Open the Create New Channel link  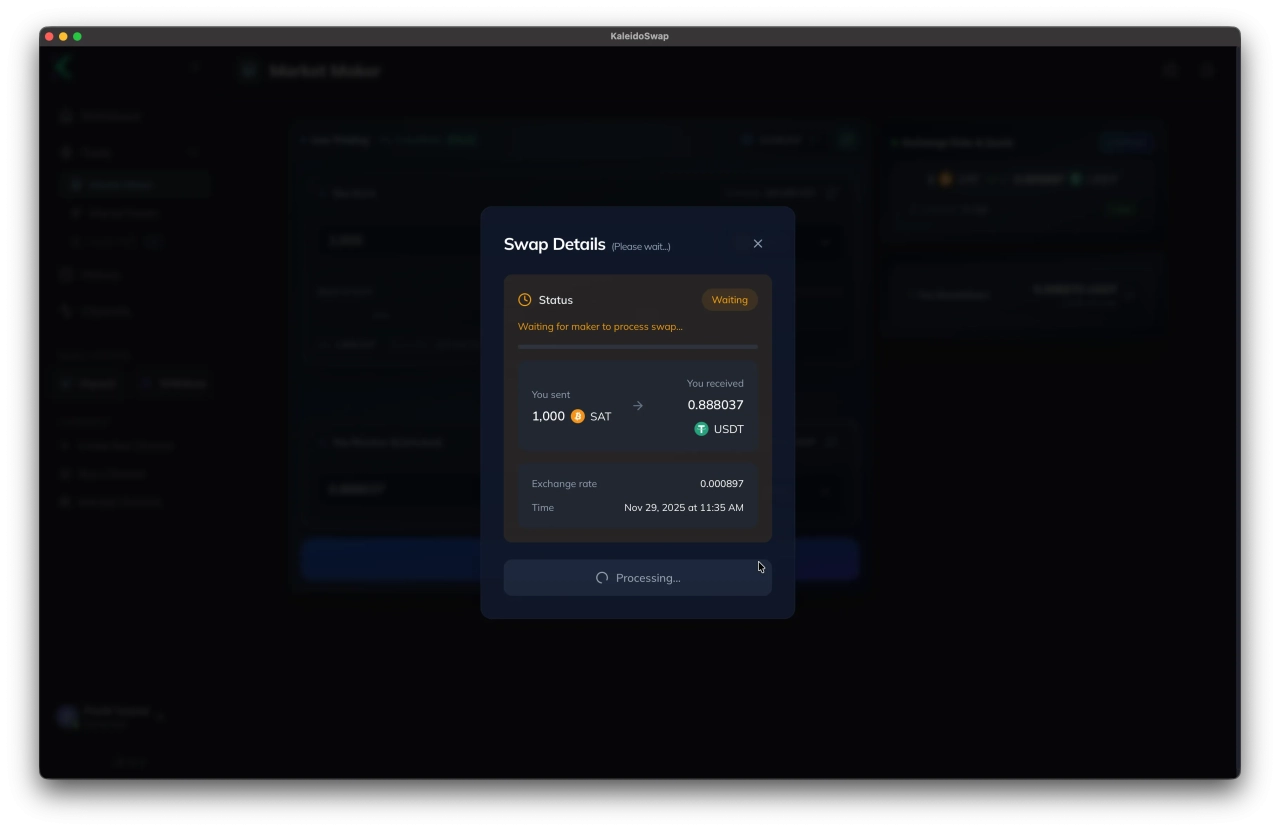pyautogui.click(x=124, y=446)
